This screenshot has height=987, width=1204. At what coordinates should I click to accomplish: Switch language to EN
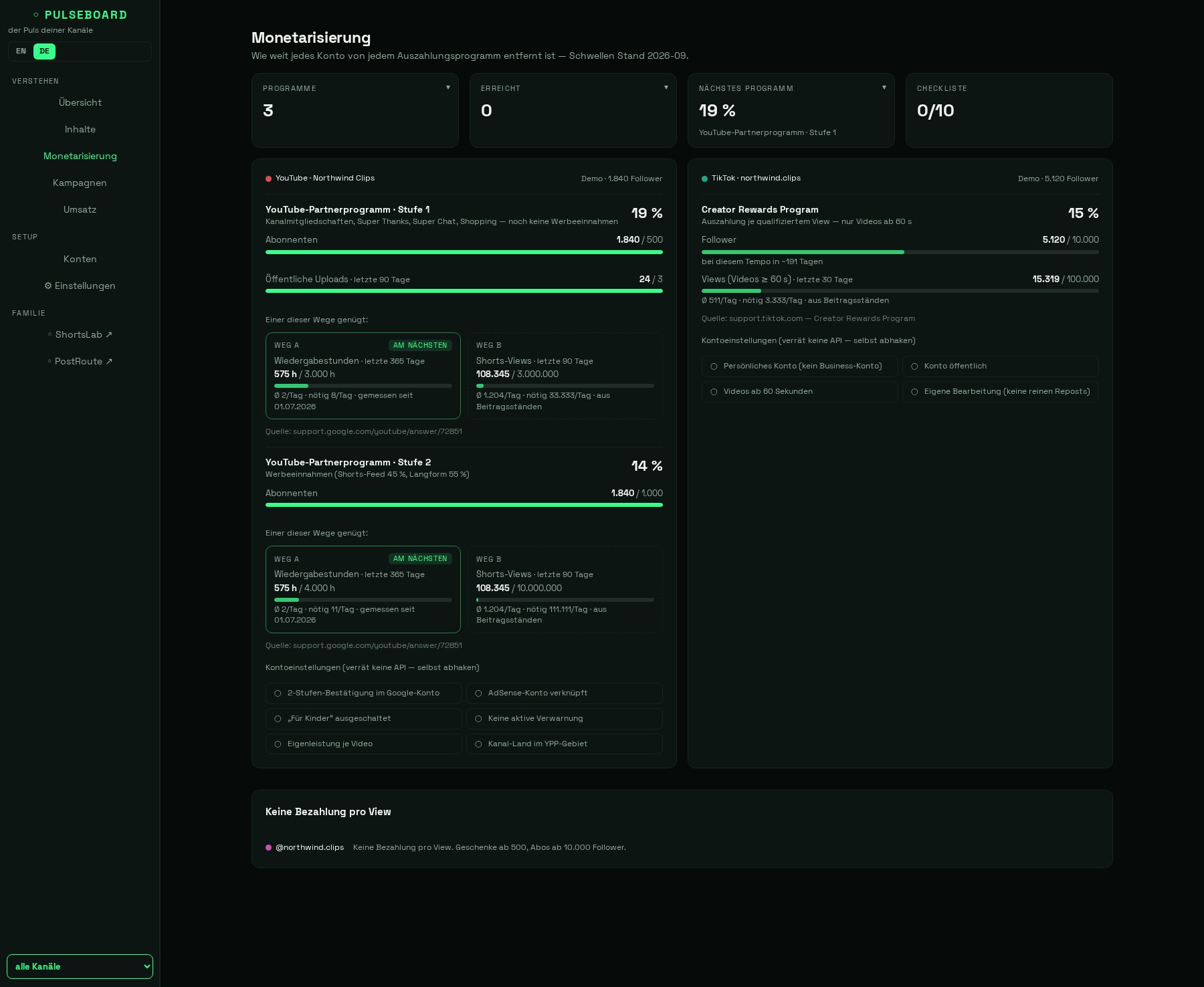coord(21,51)
